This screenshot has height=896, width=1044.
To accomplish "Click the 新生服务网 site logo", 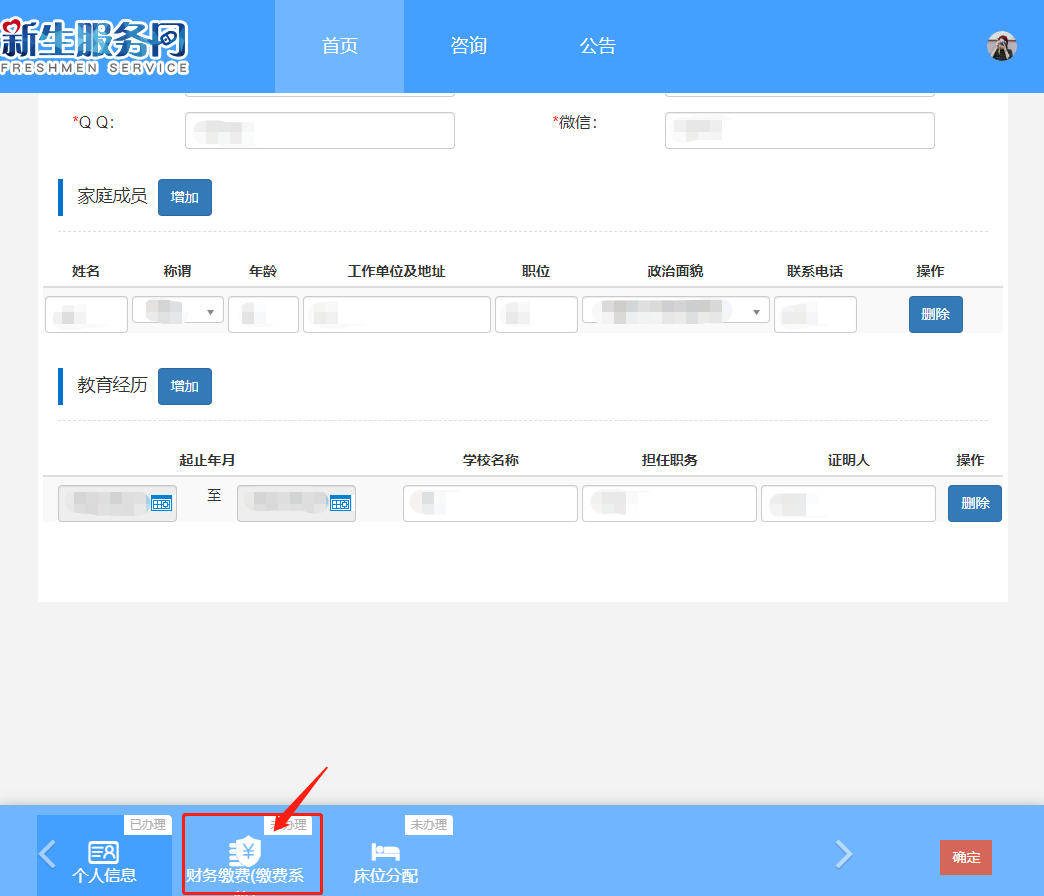I will pyautogui.click(x=95, y=46).
